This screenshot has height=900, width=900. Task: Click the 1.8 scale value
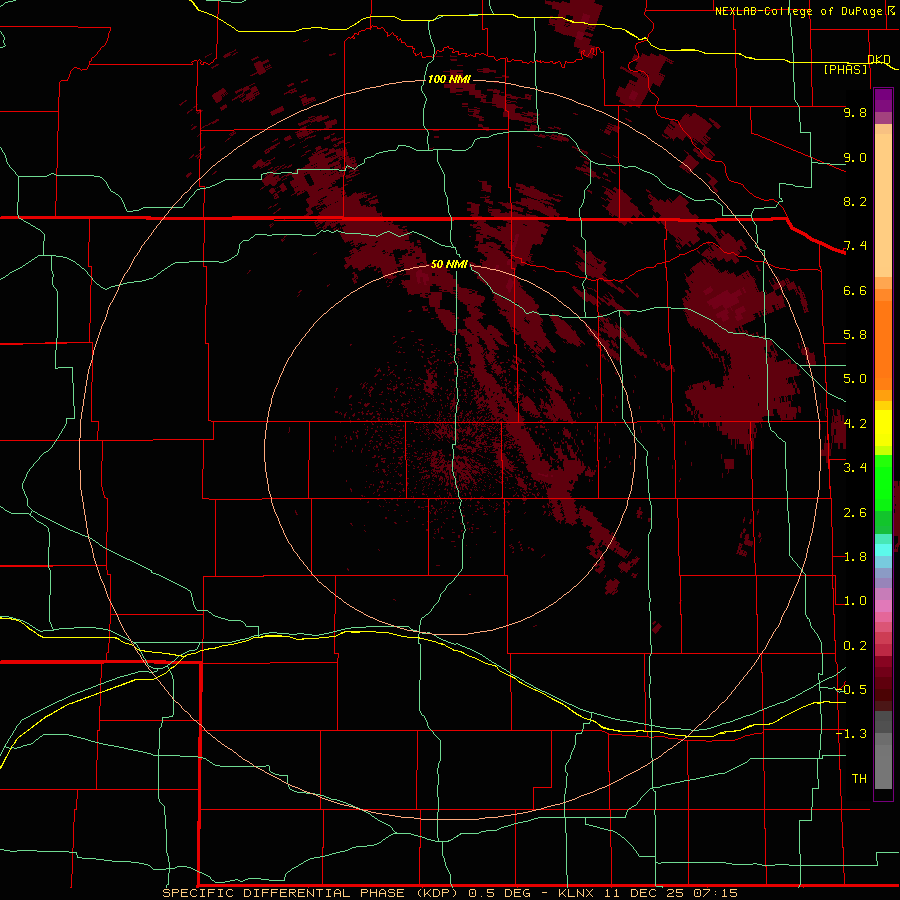point(855,557)
